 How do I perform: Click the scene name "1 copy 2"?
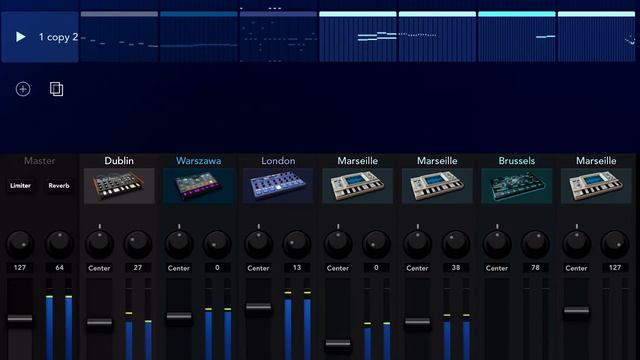(x=58, y=37)
